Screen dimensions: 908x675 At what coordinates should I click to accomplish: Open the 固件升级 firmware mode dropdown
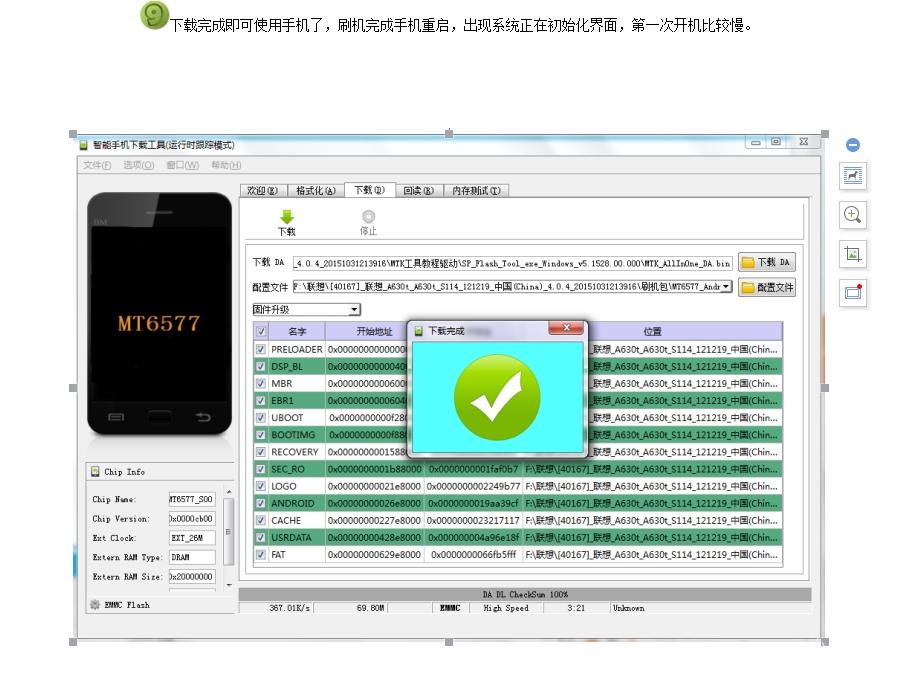[355, 309]
